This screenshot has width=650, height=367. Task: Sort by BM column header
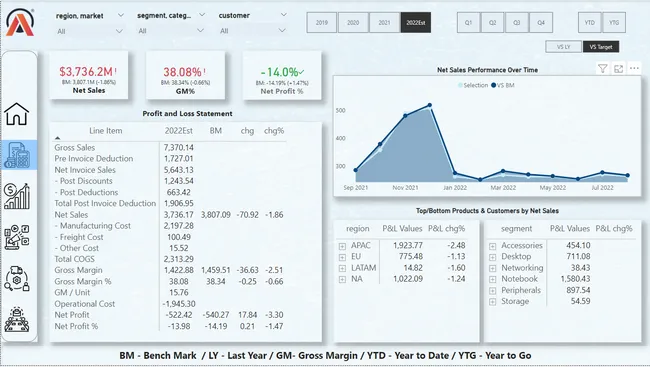coord(216,131)
